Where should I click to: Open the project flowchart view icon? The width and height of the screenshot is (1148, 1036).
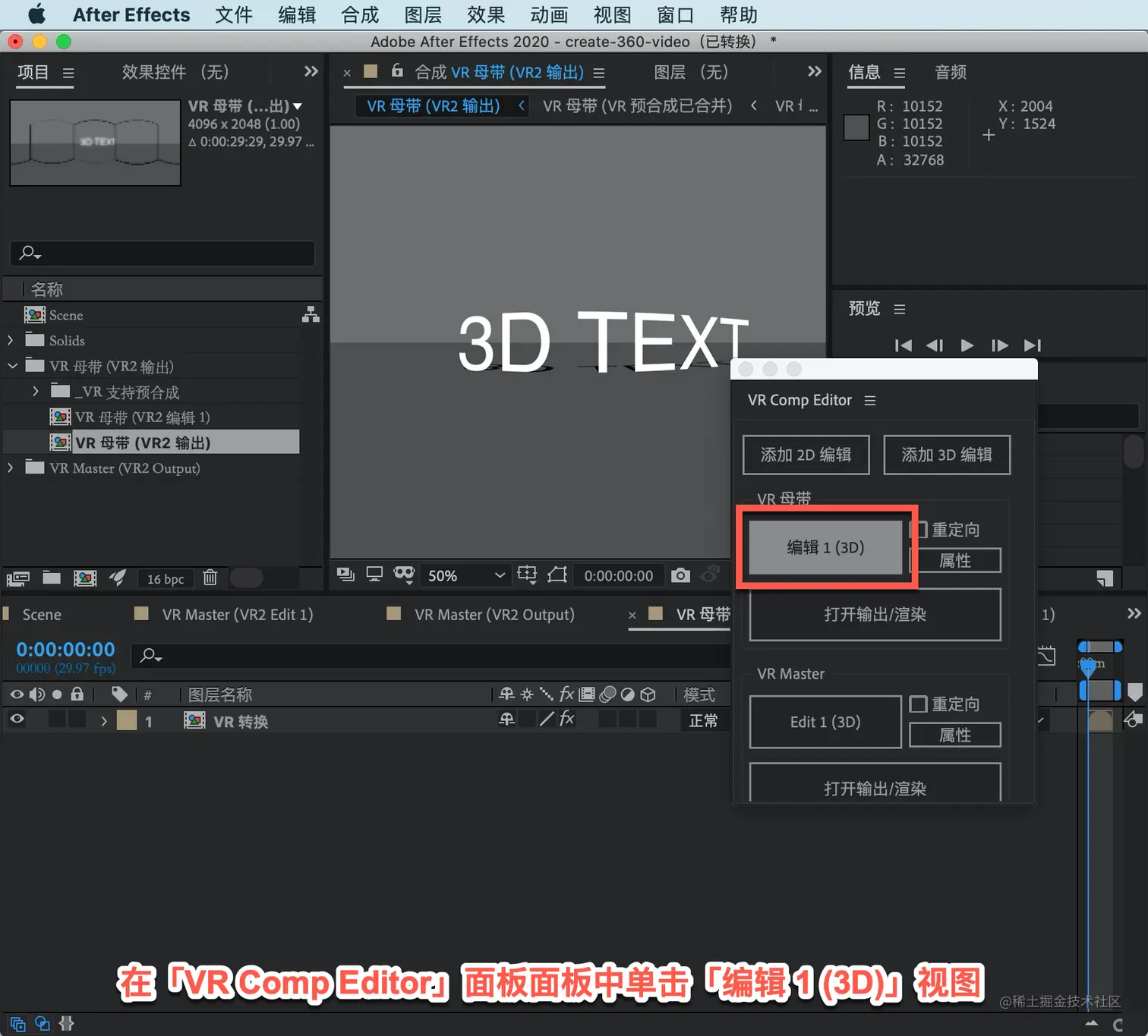pyautogui.click(x=311, y=314)
